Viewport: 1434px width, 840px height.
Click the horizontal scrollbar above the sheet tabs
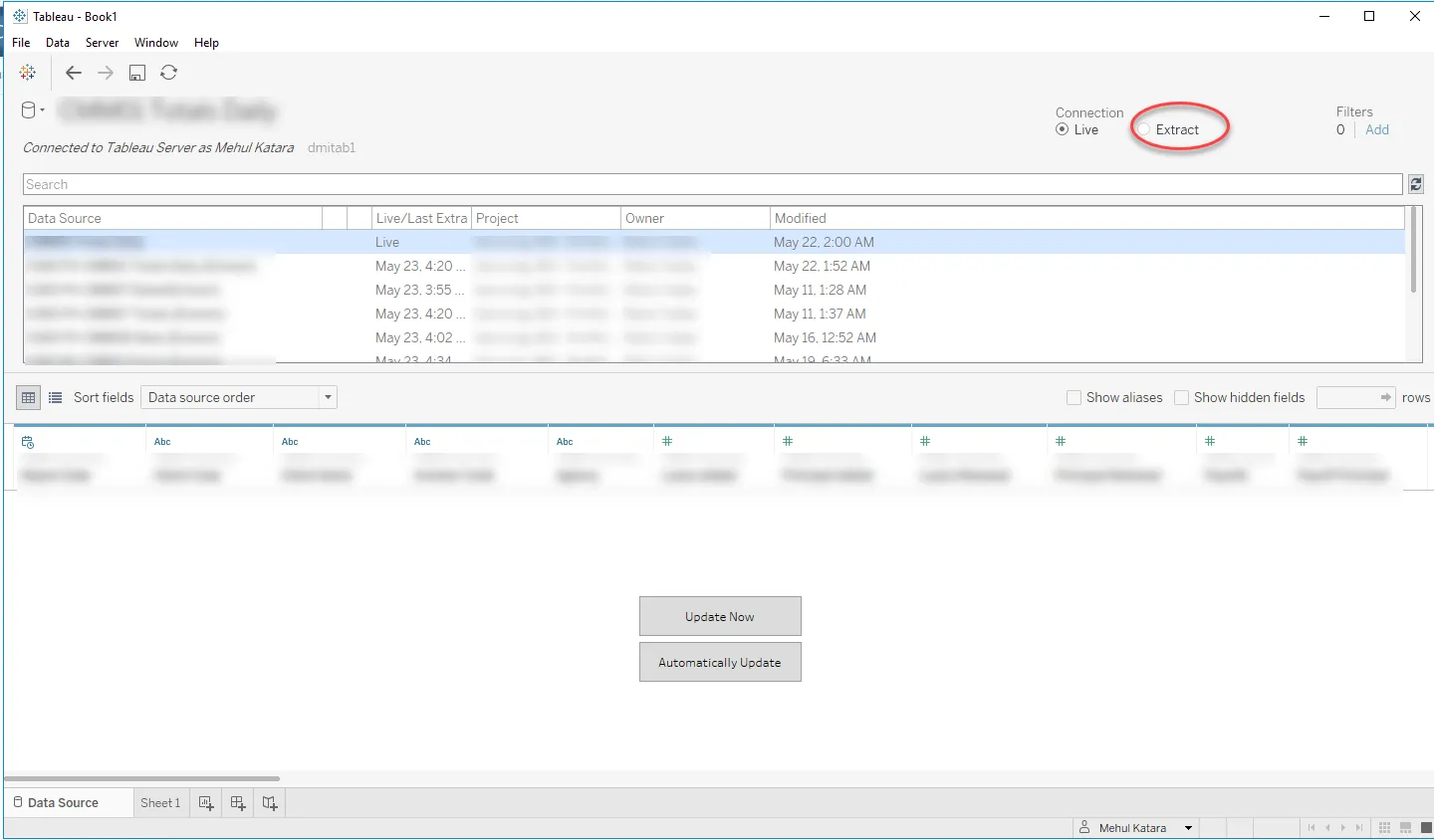141,779
